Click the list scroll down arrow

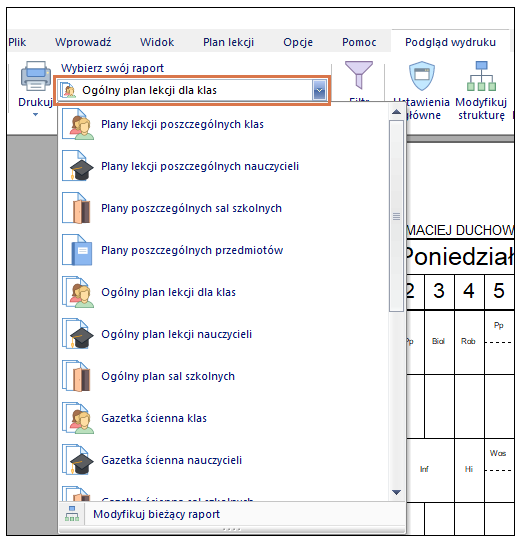click(x=396, y=492)
